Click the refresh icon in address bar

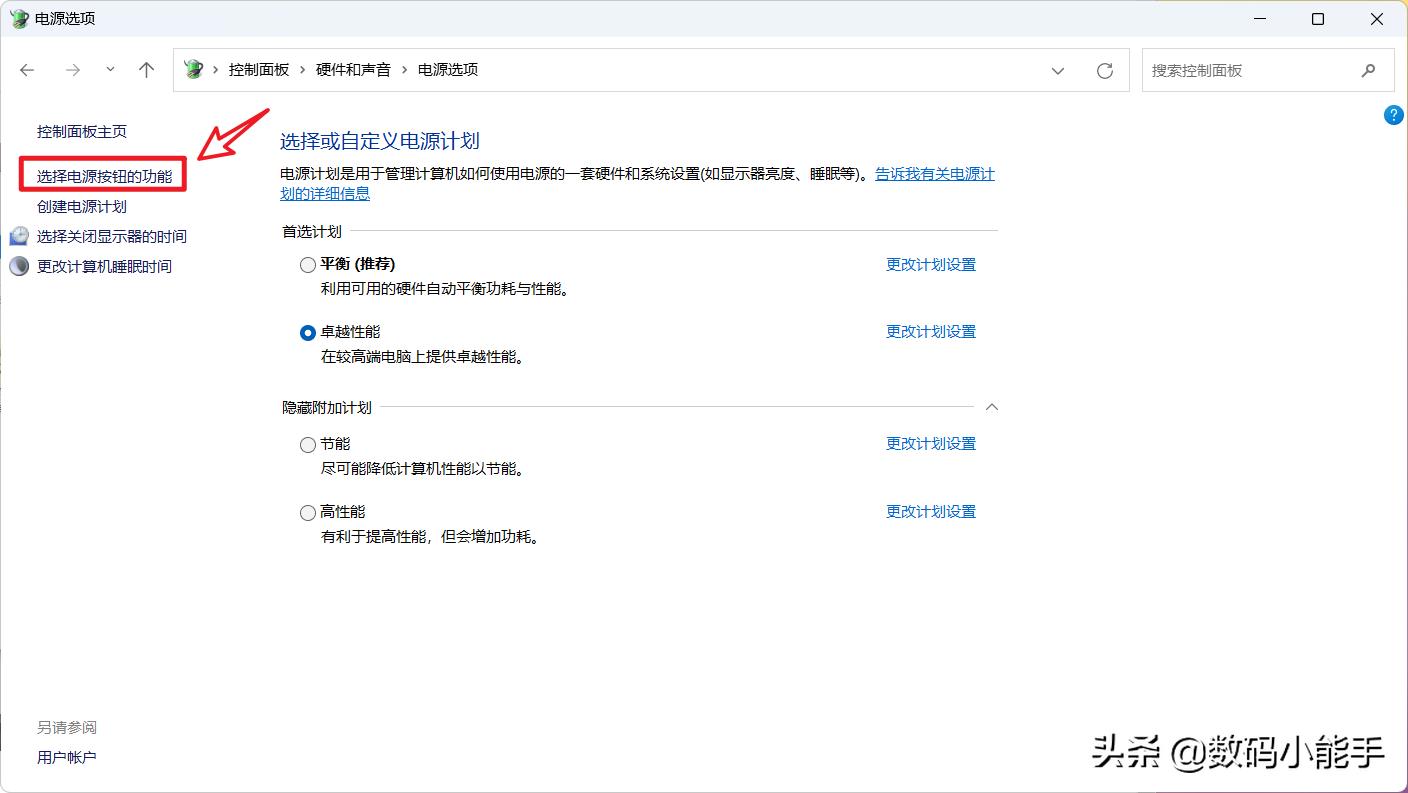click(x=1105, y=70)
